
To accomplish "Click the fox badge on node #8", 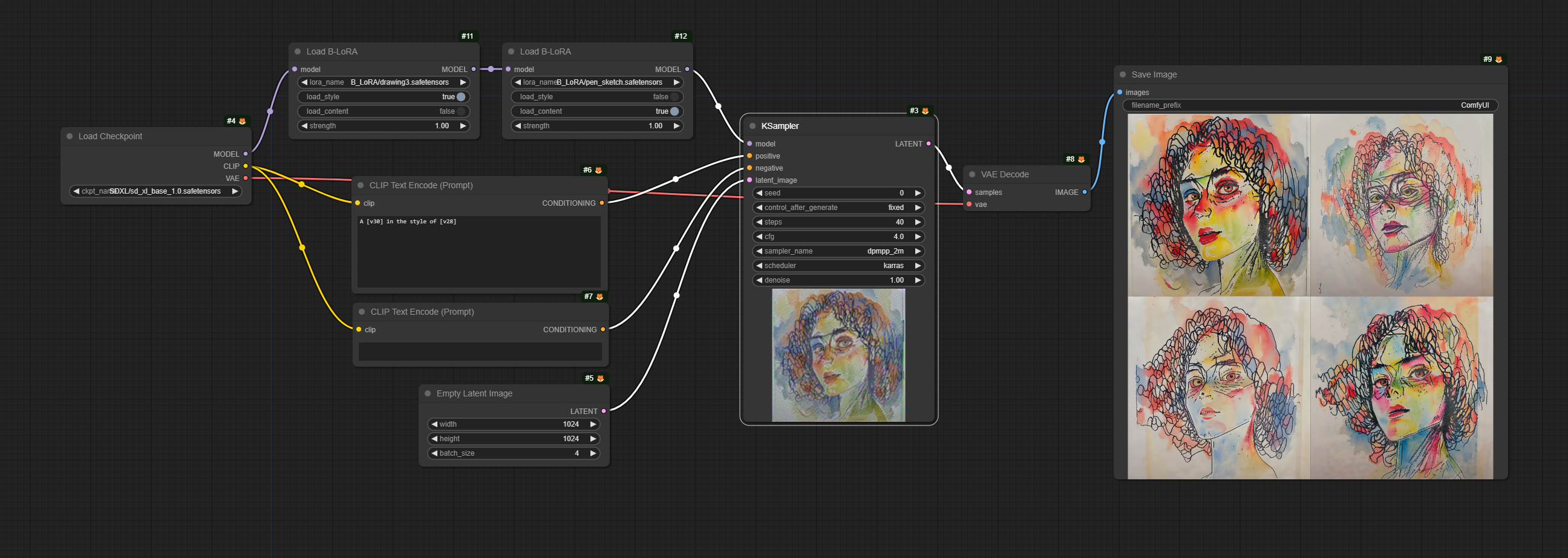I will pyautogui.click(x=1081, y=160).
